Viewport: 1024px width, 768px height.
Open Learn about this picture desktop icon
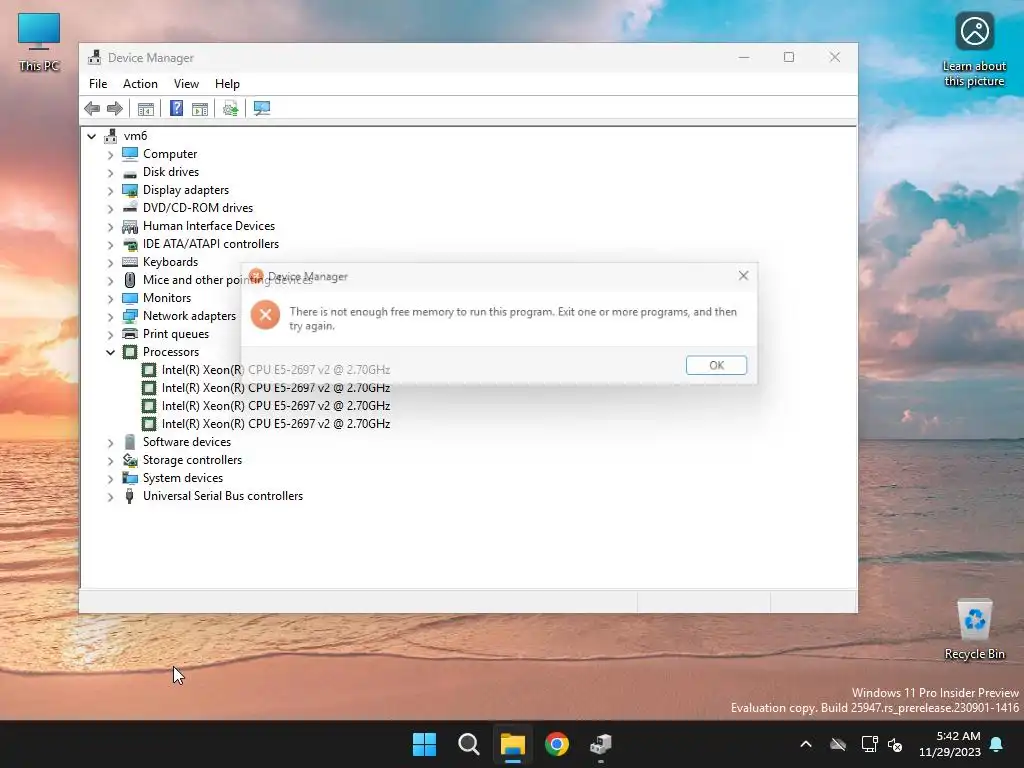(974, 50)
